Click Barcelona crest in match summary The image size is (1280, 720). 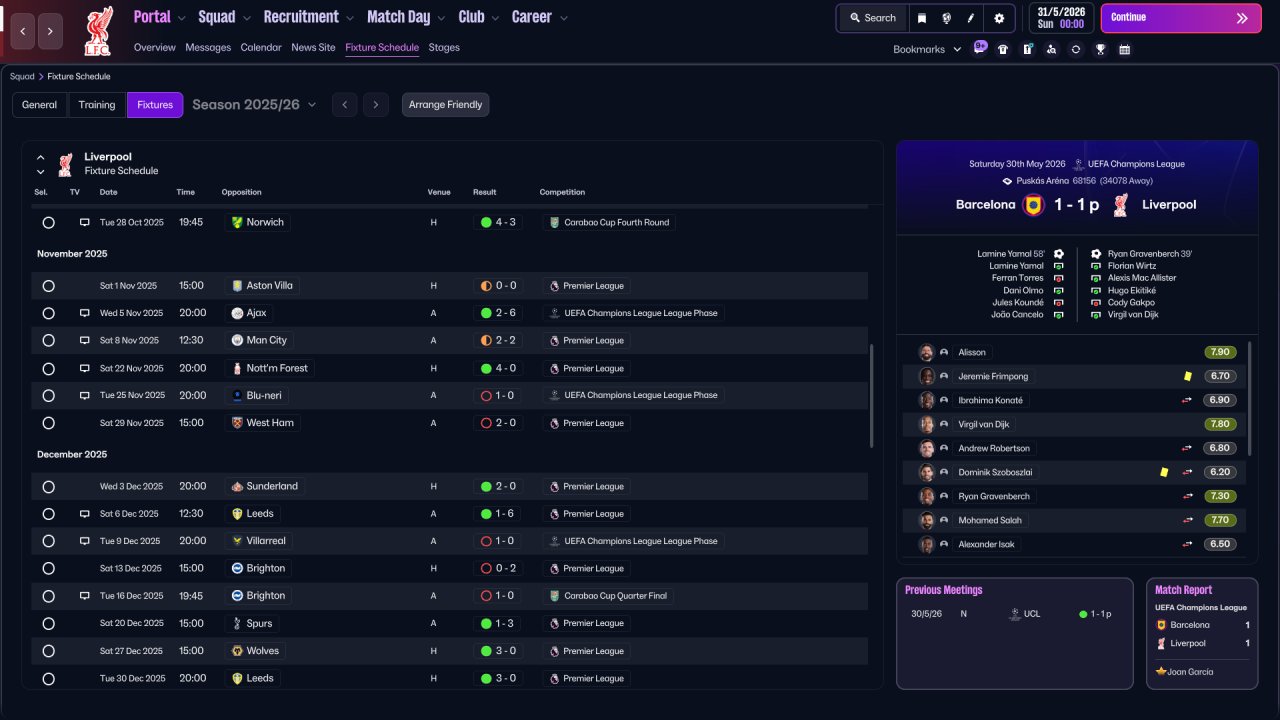coord(1033,205)
